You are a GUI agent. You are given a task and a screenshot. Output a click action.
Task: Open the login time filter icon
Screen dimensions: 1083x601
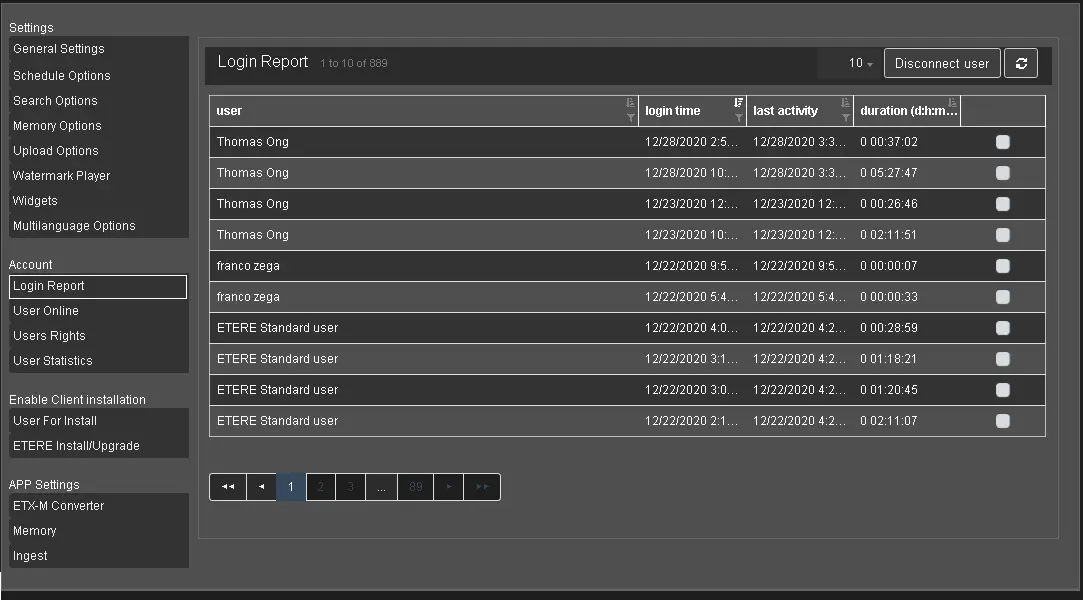click(738, 118)
